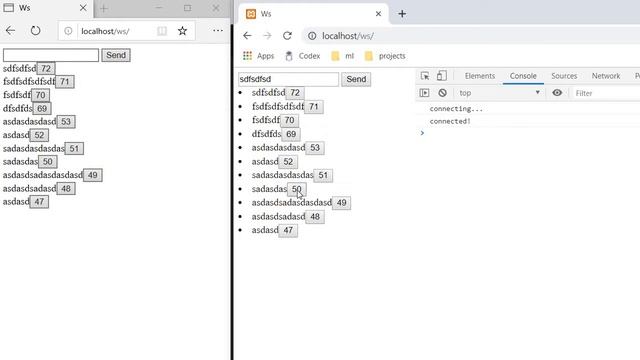Screen dimensions: 640x360
Task: Go back in the Chrome window
Action: (247, 36)
